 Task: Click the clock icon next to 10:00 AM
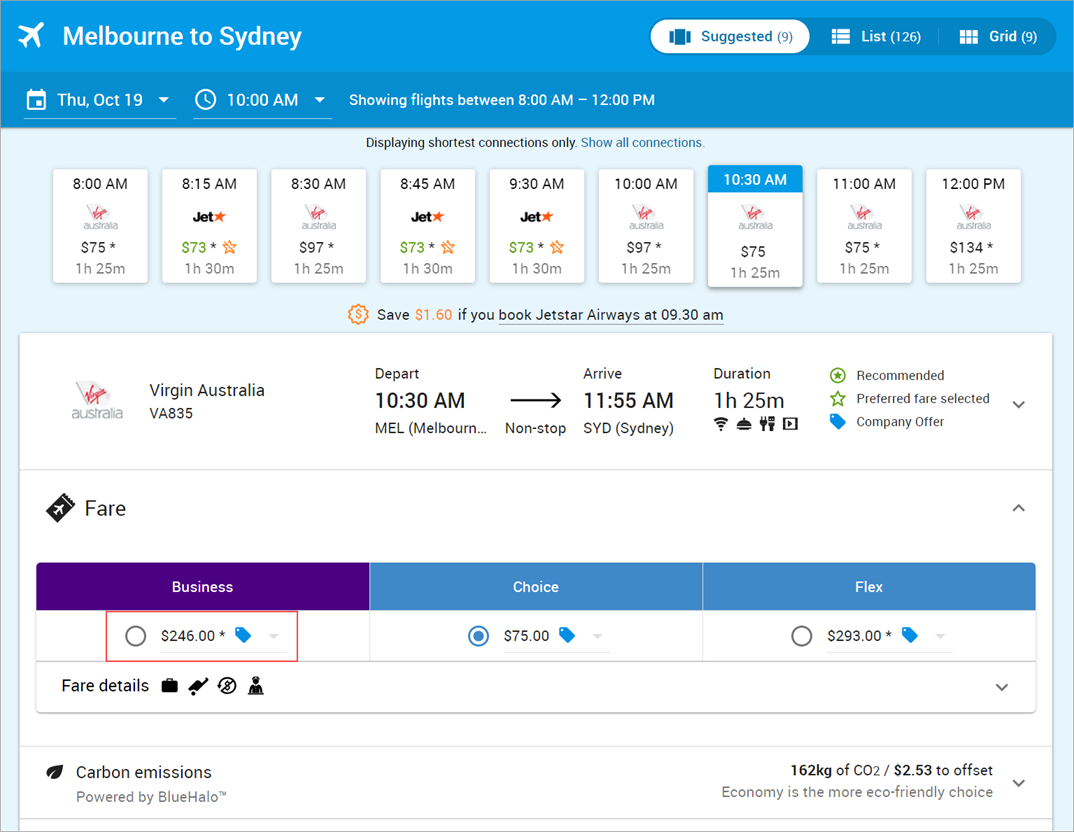[x=205, y=100]
